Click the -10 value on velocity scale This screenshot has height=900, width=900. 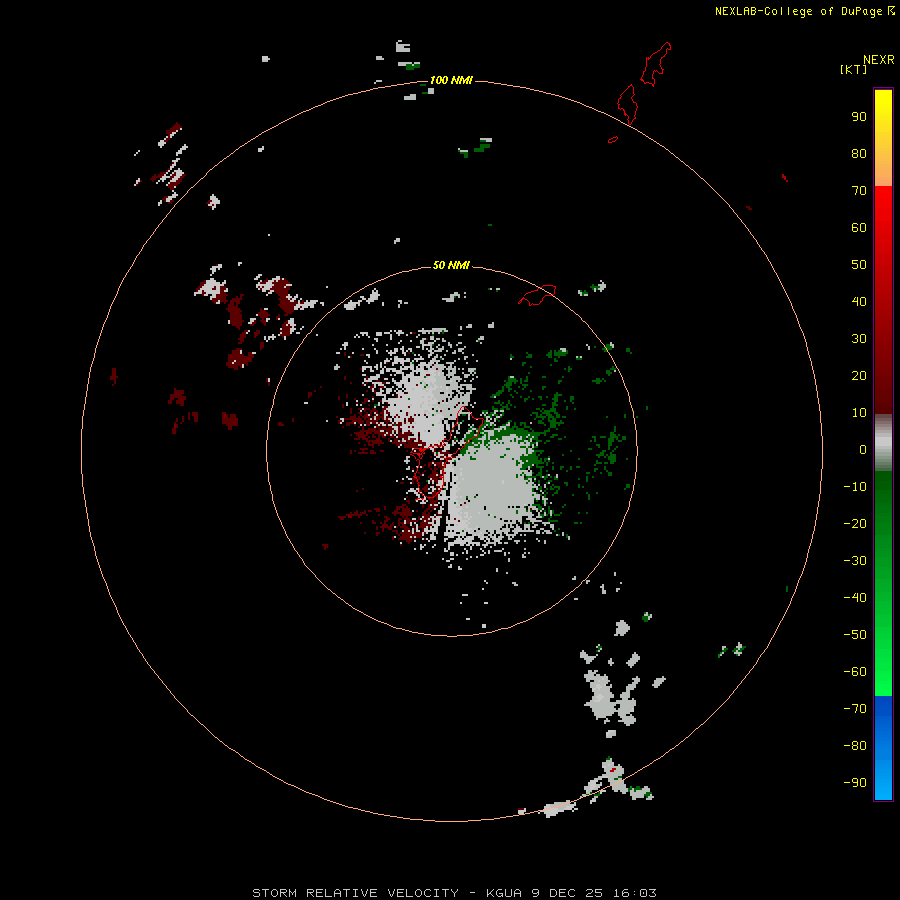pos(855,487)
